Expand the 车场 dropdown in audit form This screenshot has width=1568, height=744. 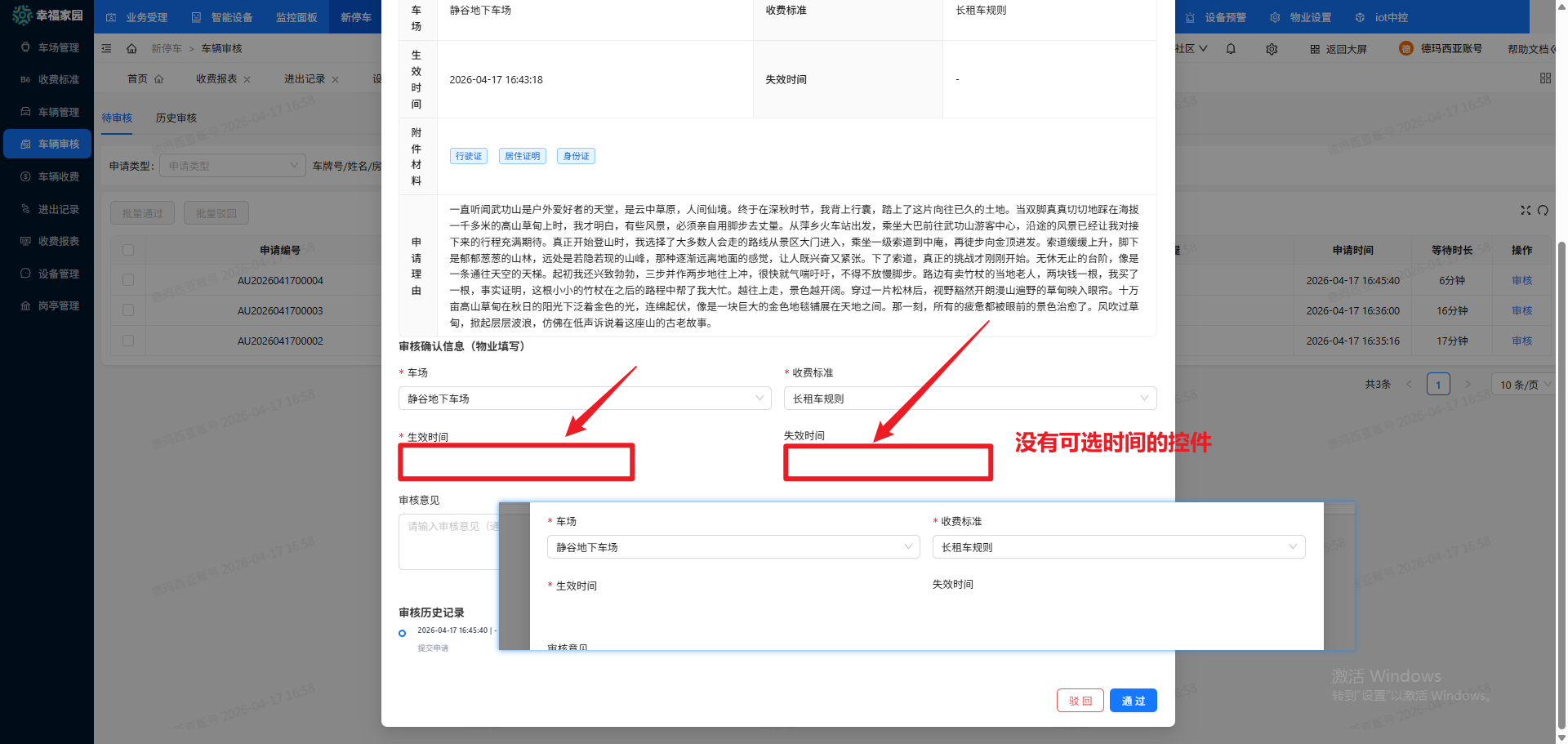585,399
